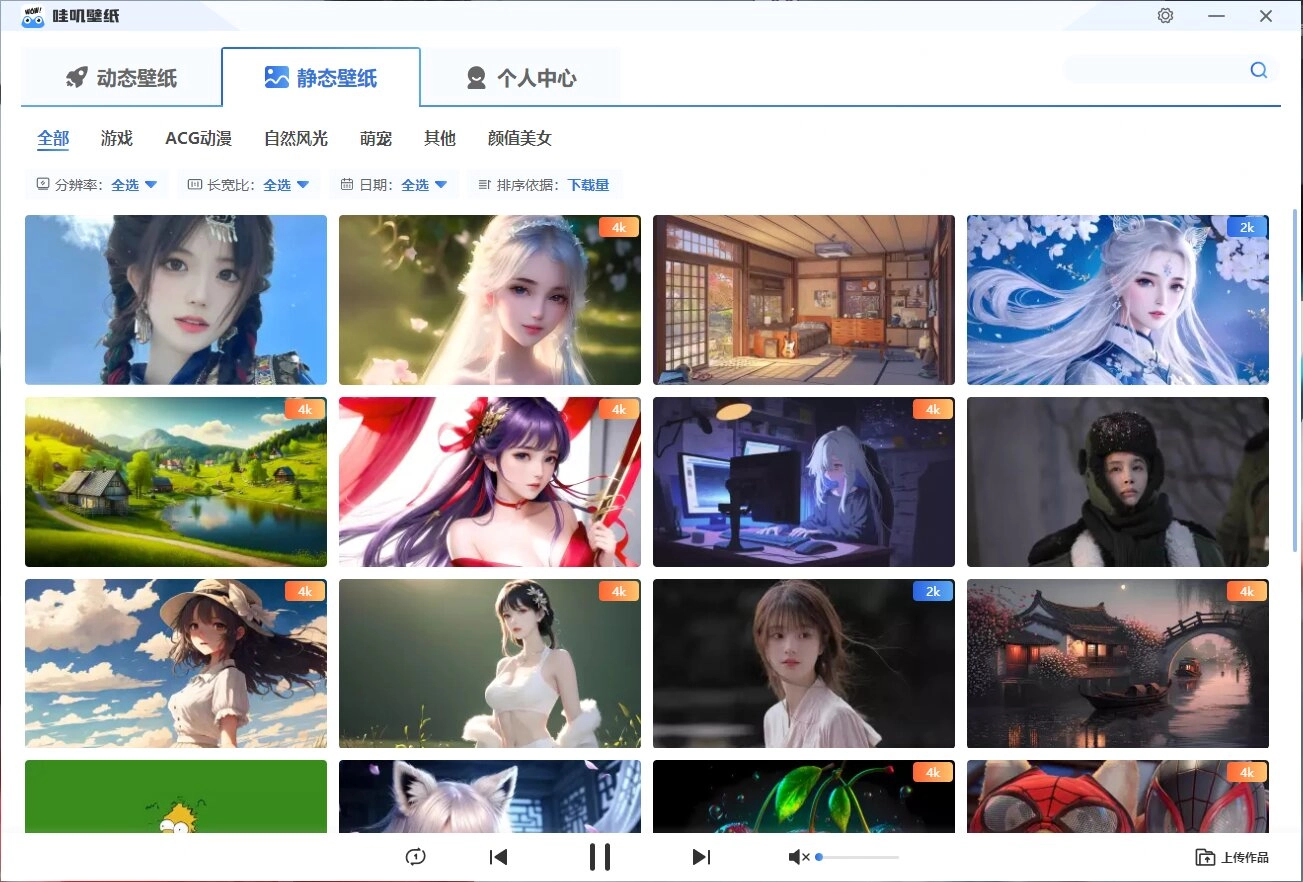This screenshot has width=1303, height=882.
Task: Open the settings gear icon
Action: [1165, 15]
